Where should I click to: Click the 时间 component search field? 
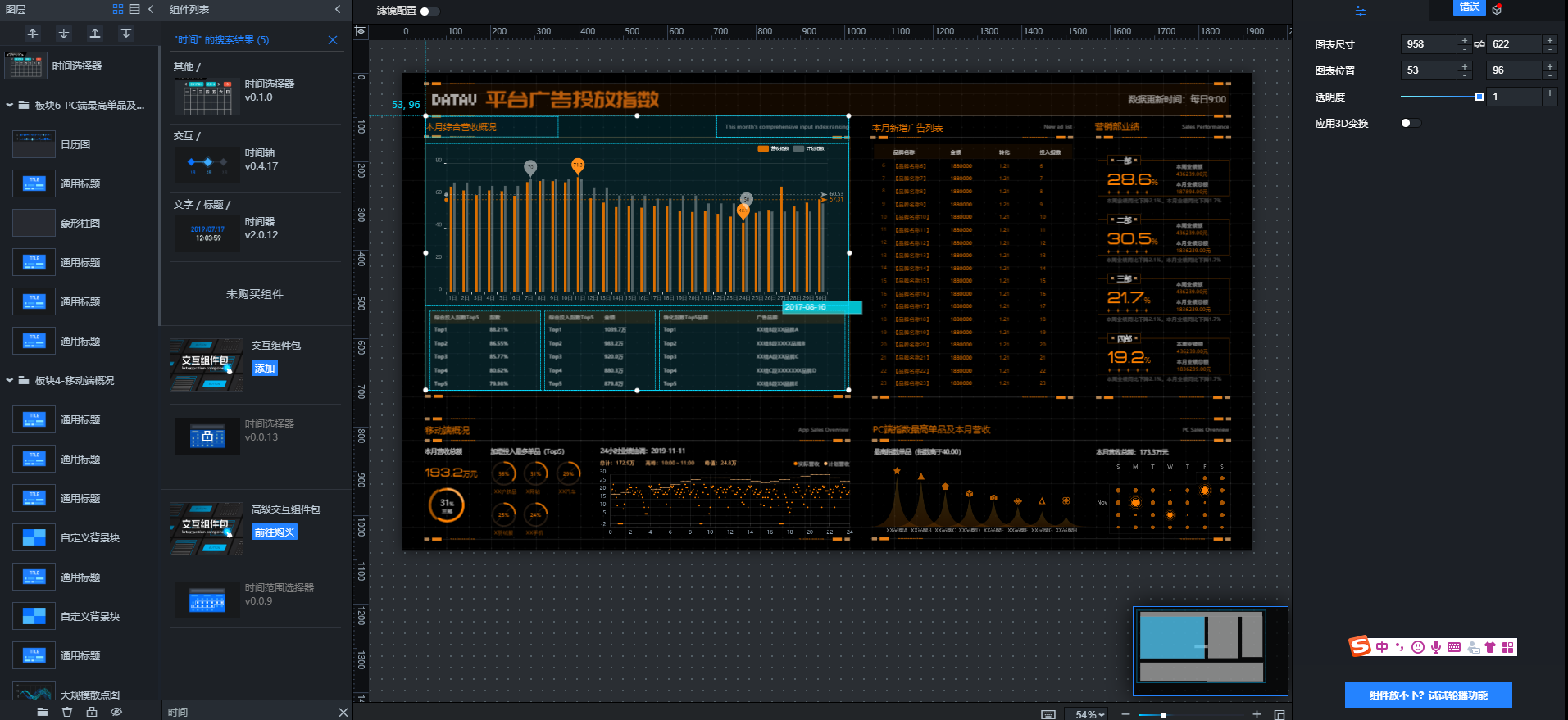(250, 712)
